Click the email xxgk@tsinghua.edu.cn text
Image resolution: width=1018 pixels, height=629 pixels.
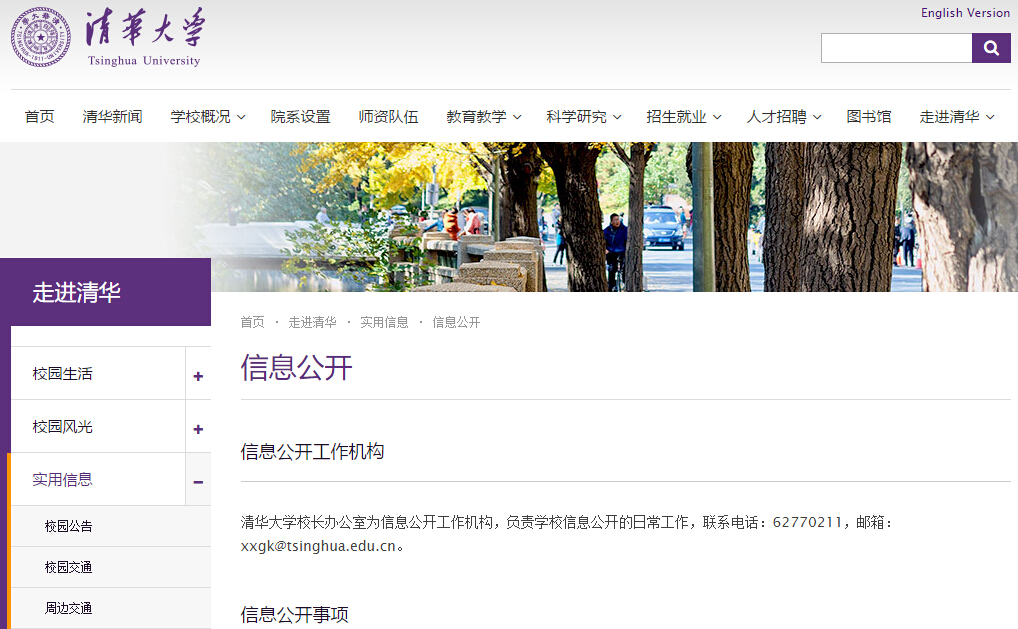318,547
